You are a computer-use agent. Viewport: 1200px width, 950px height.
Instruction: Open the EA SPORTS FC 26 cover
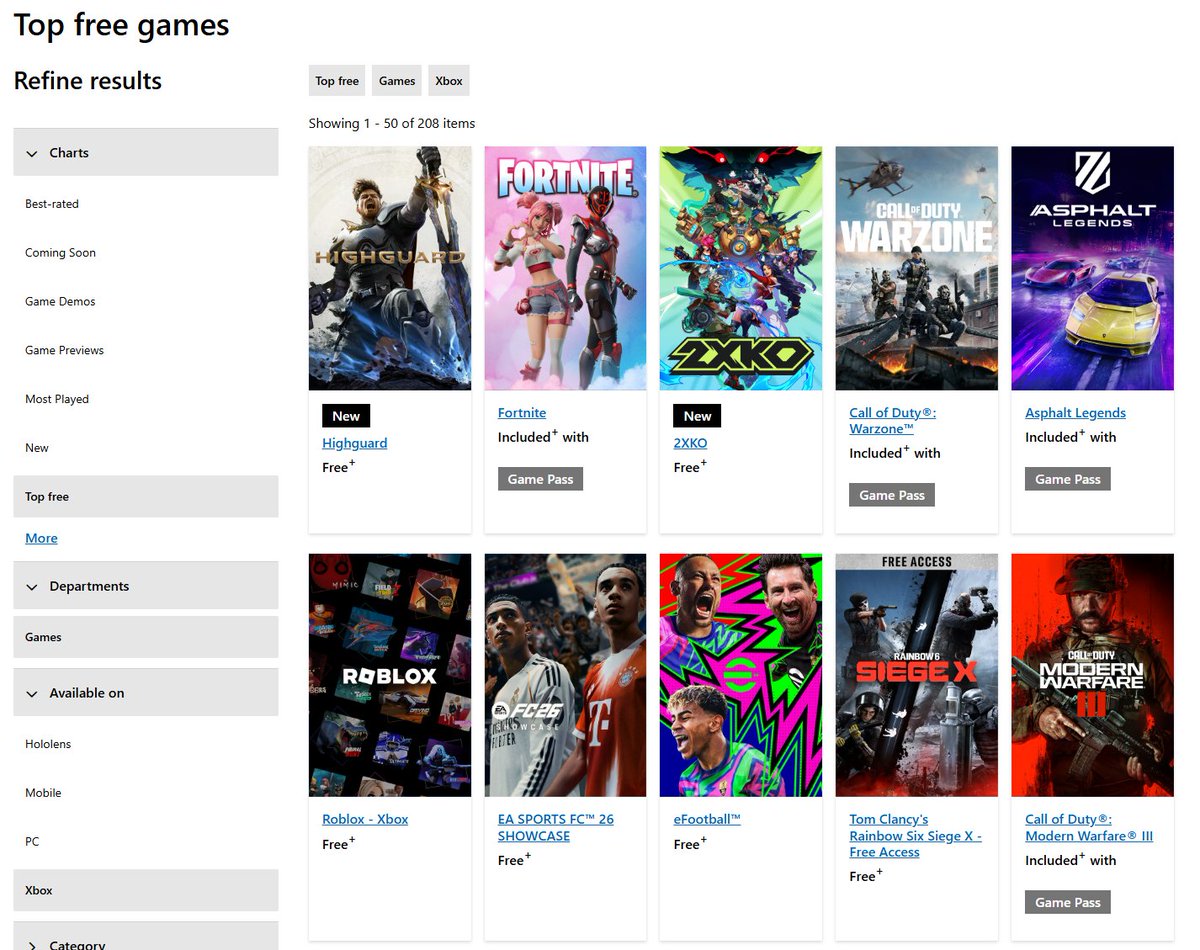coord(565,675)
